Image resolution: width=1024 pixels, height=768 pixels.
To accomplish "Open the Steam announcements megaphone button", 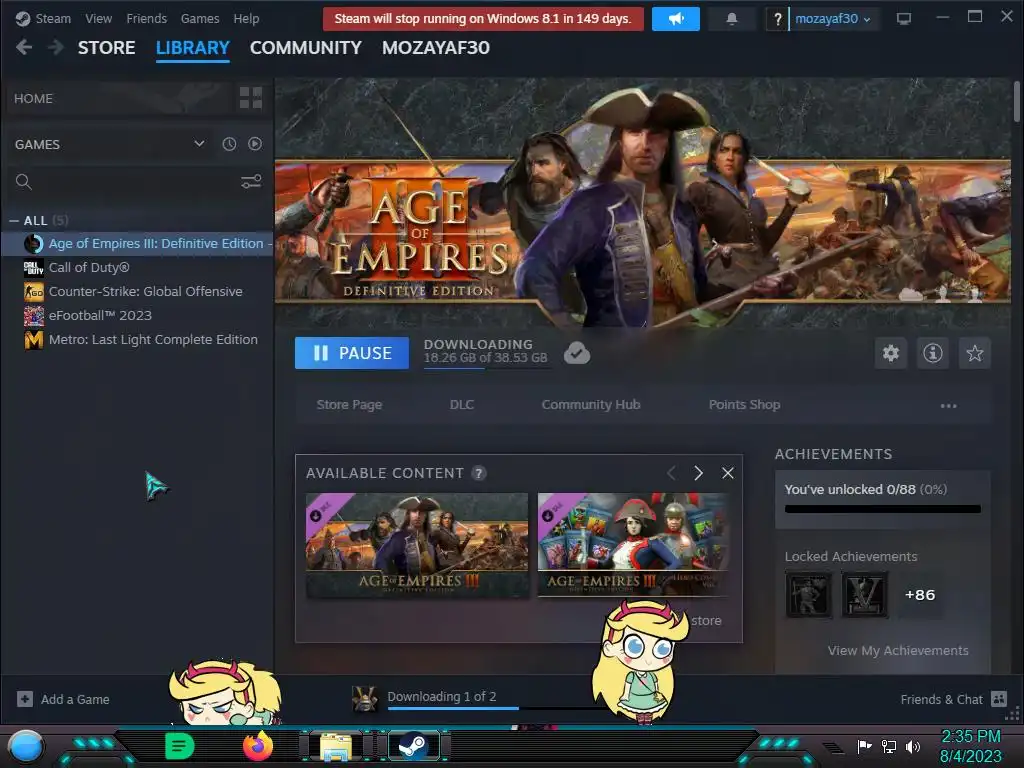I will tap(676, 19).
